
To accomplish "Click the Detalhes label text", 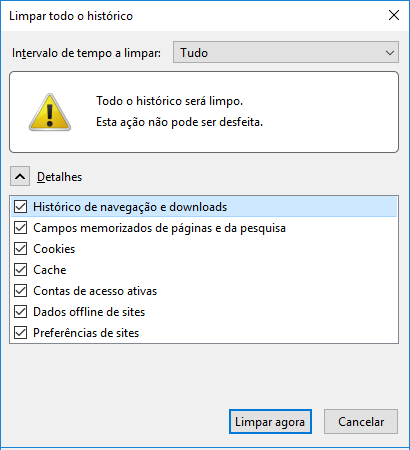I will pyautogui.click(x=59, y=177).
